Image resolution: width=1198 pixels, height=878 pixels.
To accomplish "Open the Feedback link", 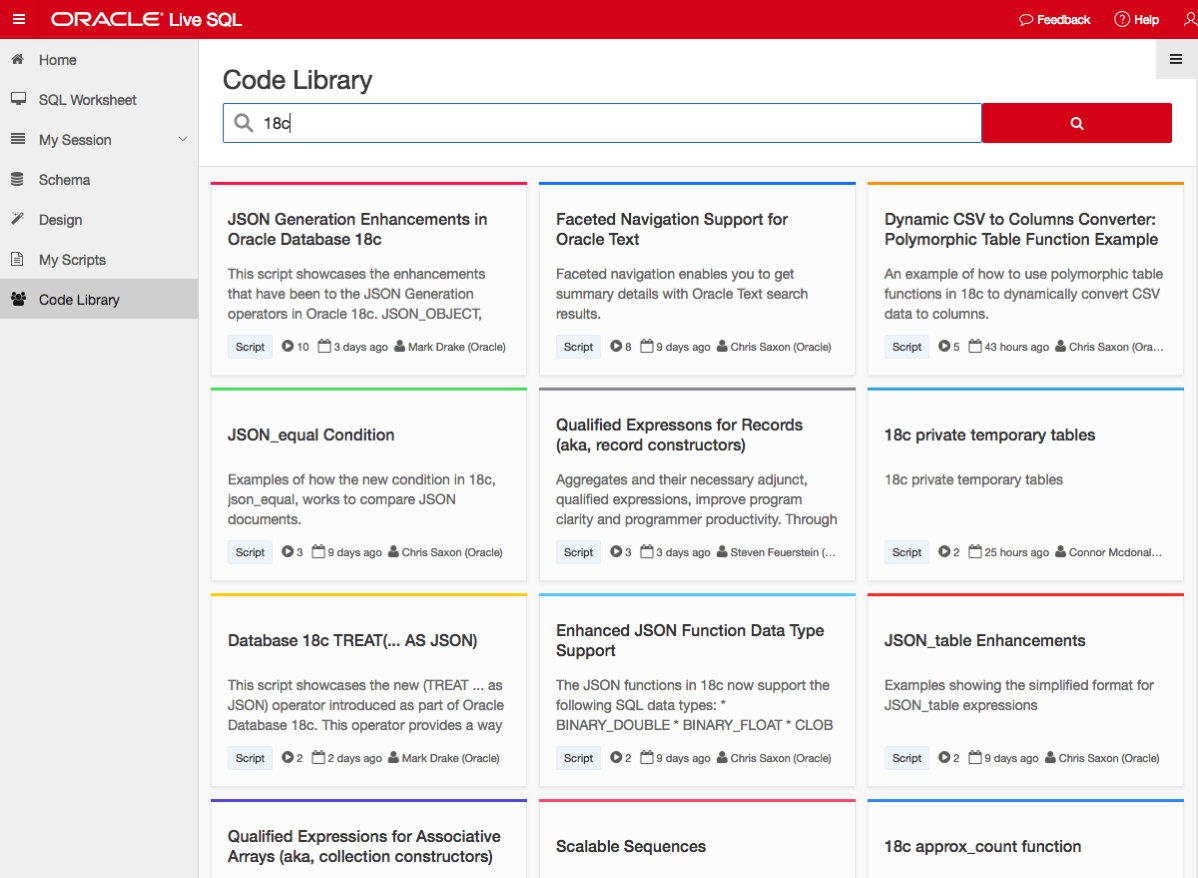I will tap(1054, 19).
